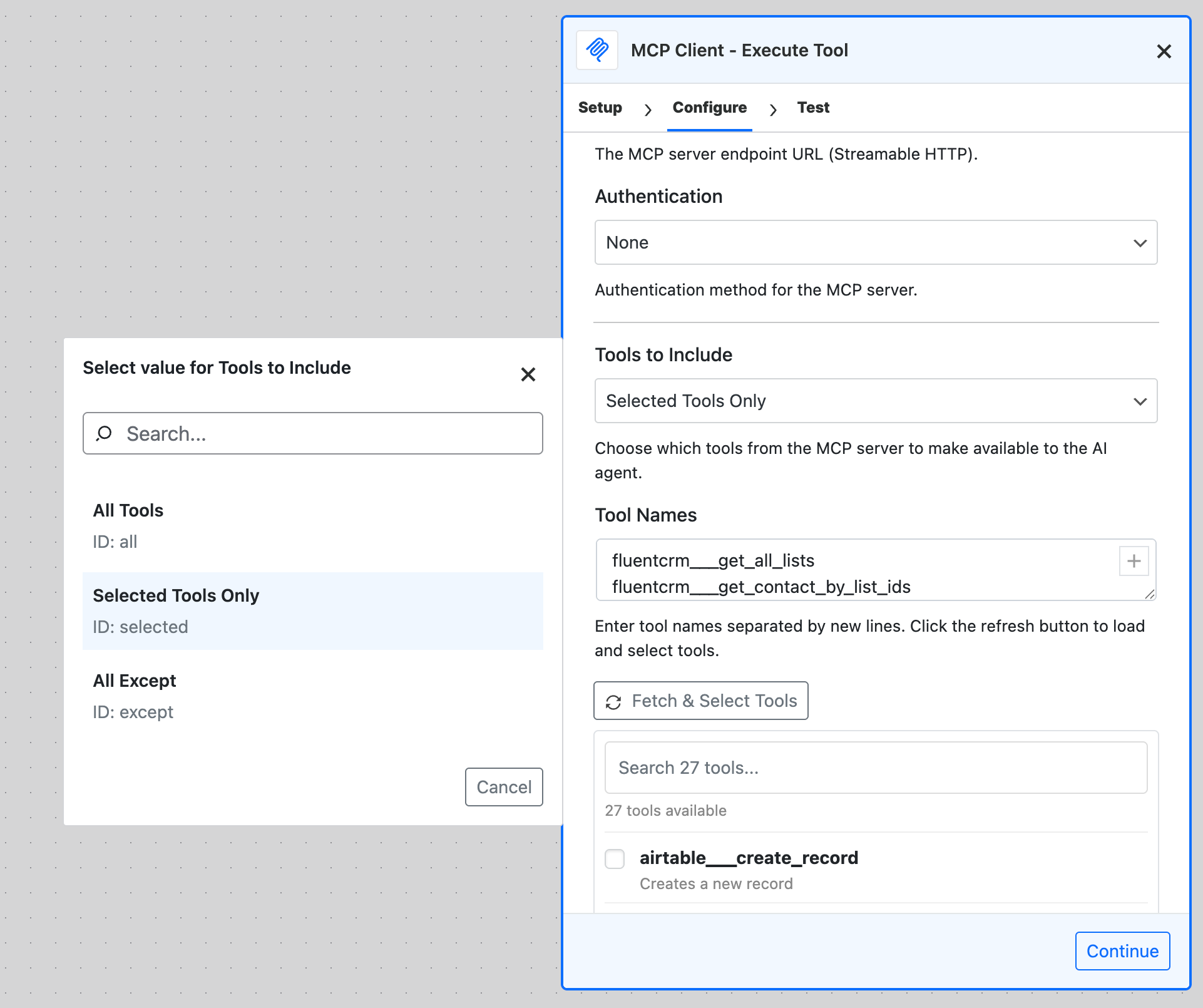
Task: Close the Select value for Tools dialog
Action: point(528,374)
